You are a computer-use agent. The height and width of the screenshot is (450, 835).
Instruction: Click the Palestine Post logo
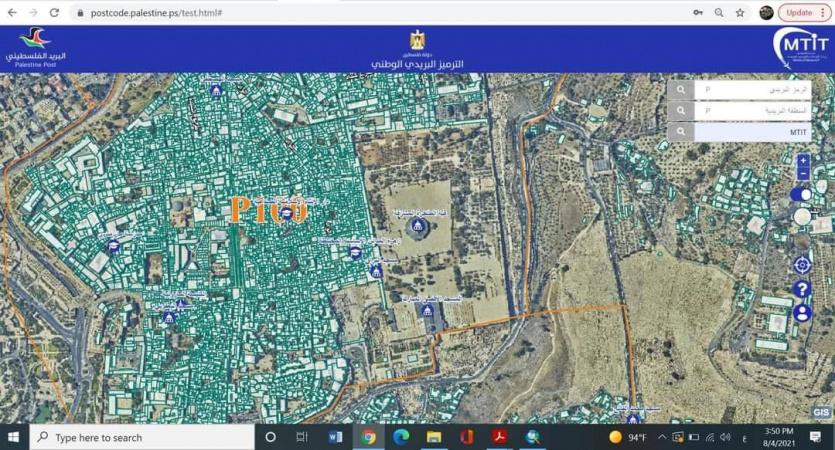pyautogui.click(x=37, y=47)
